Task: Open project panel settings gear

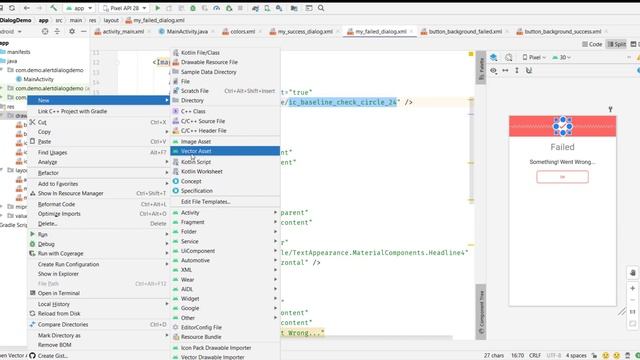Action: click(x=72, y=31)
